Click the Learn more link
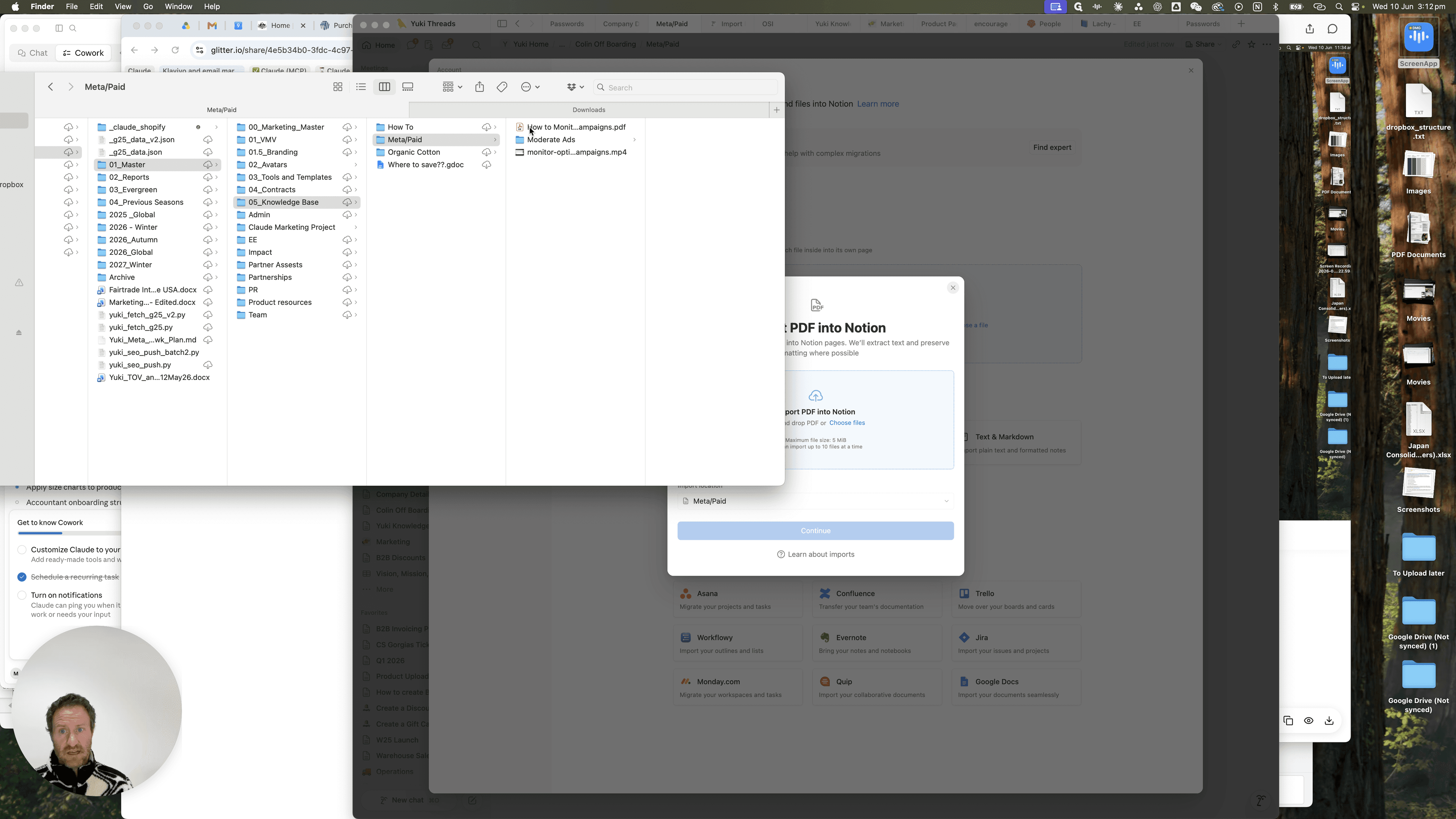 878,104
